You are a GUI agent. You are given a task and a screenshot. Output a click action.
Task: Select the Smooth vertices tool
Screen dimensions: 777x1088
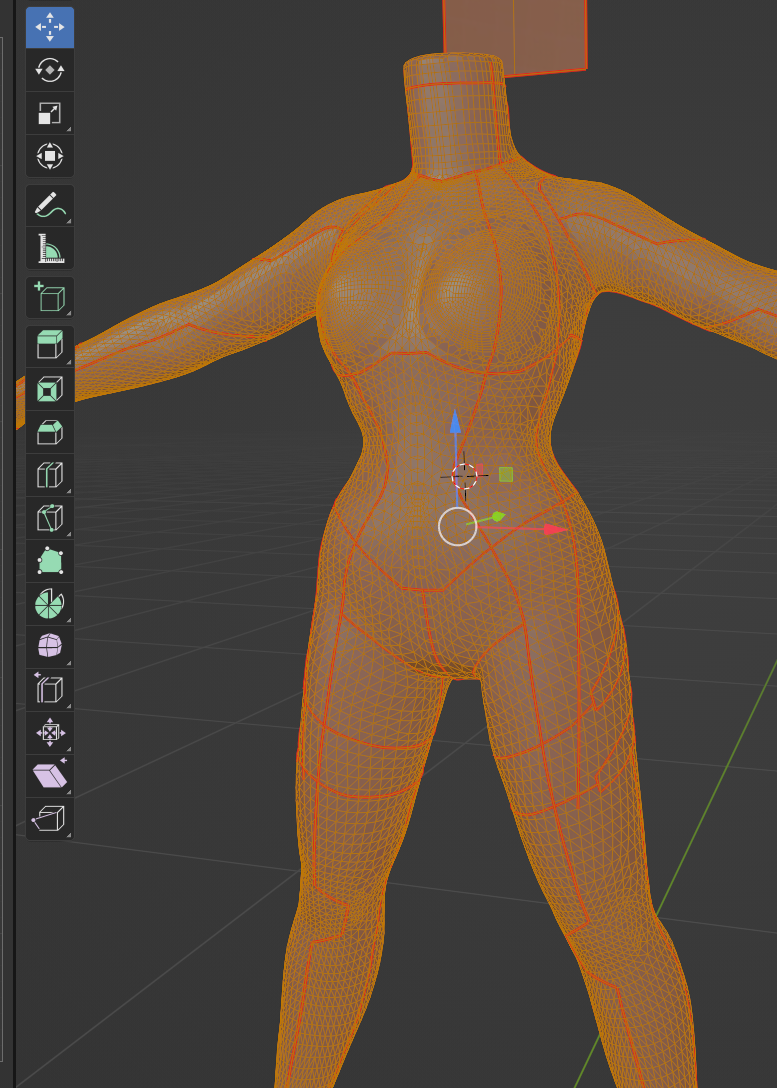click(50, 647)
